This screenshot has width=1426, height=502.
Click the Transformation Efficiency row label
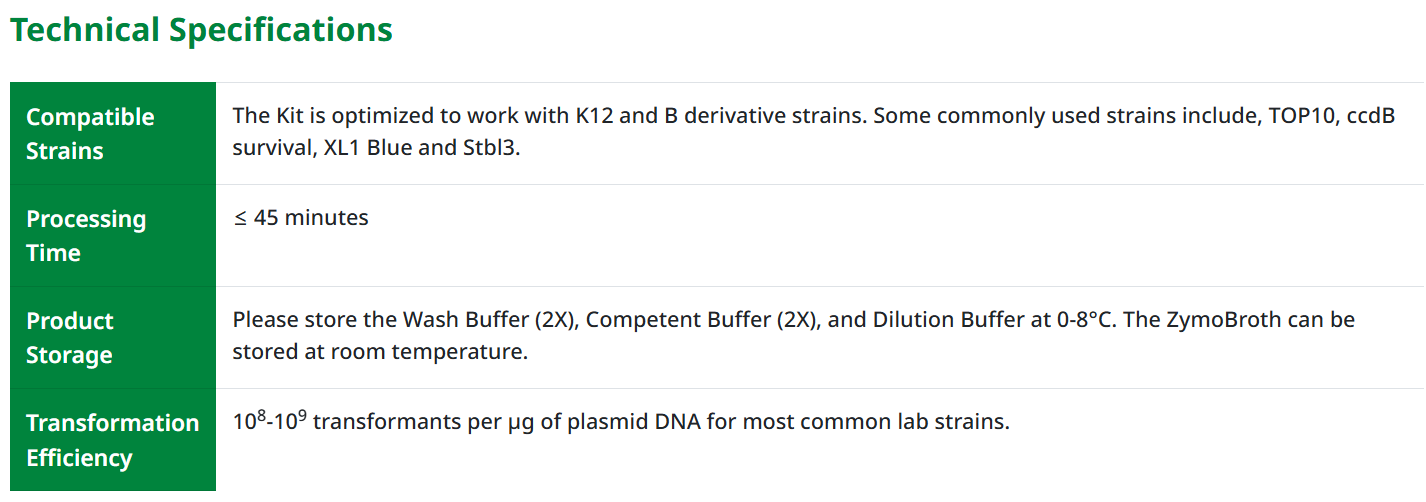(112, 440)
